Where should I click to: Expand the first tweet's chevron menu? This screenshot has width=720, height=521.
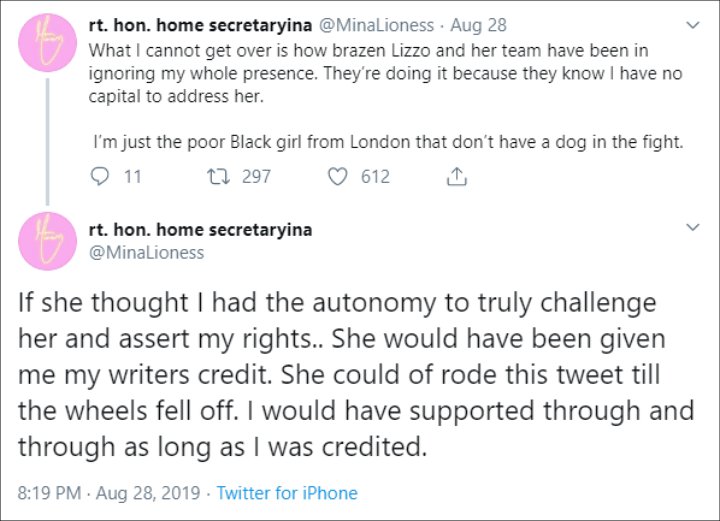coord(692,25)
